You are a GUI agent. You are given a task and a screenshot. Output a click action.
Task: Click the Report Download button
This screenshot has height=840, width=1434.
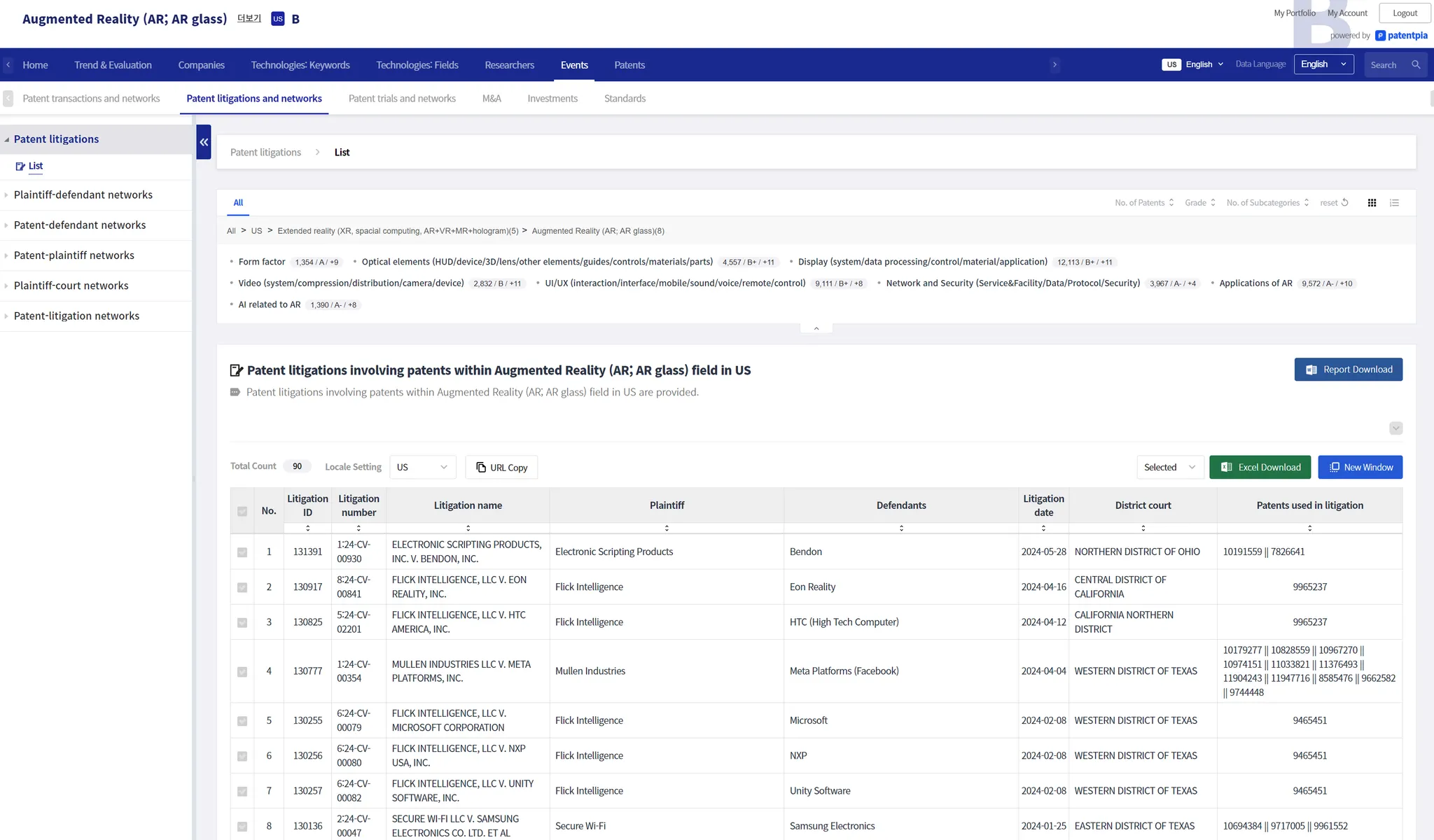coord(1348,370)
